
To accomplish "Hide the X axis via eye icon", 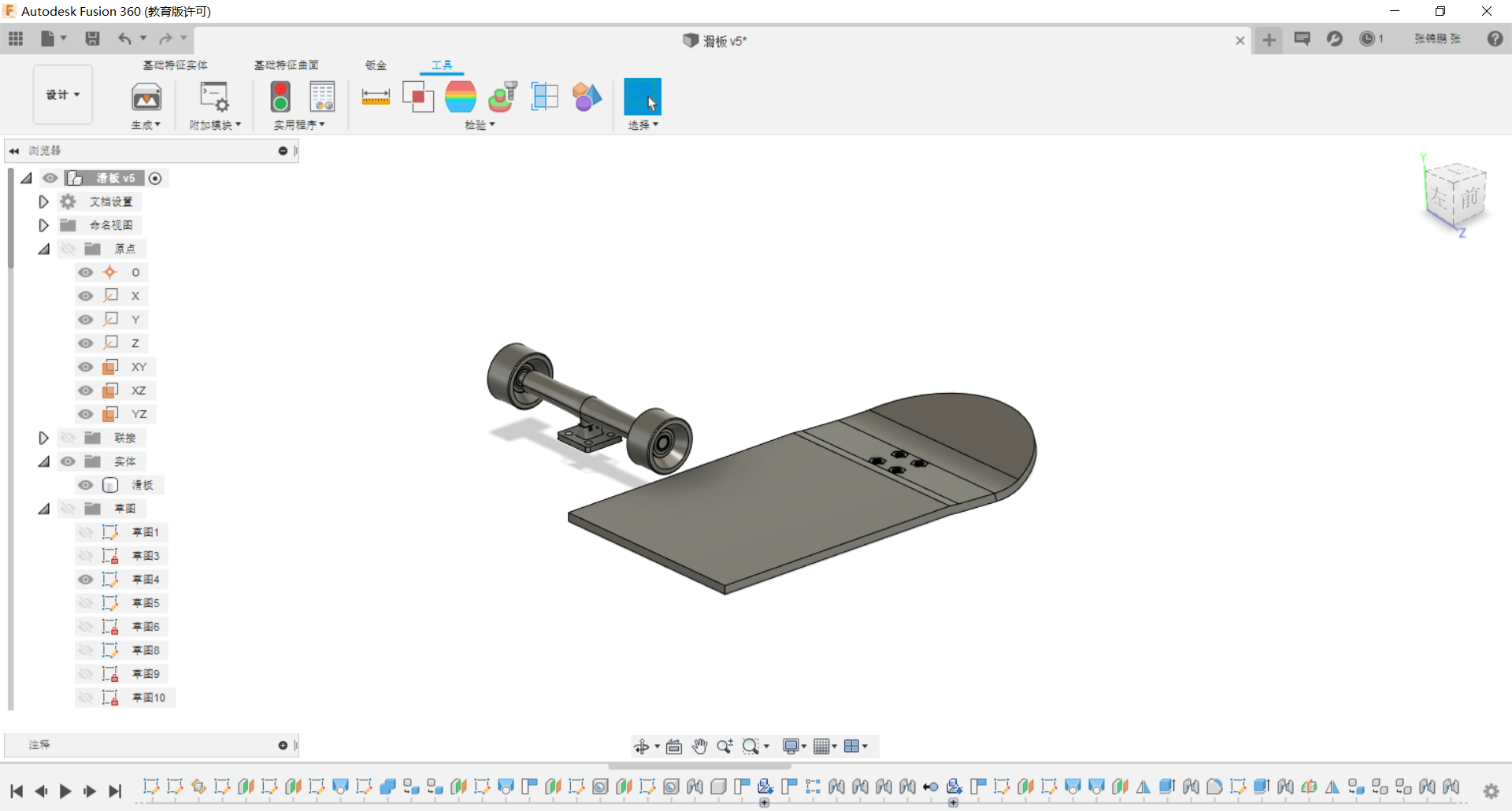I will [x=85, y=296].
